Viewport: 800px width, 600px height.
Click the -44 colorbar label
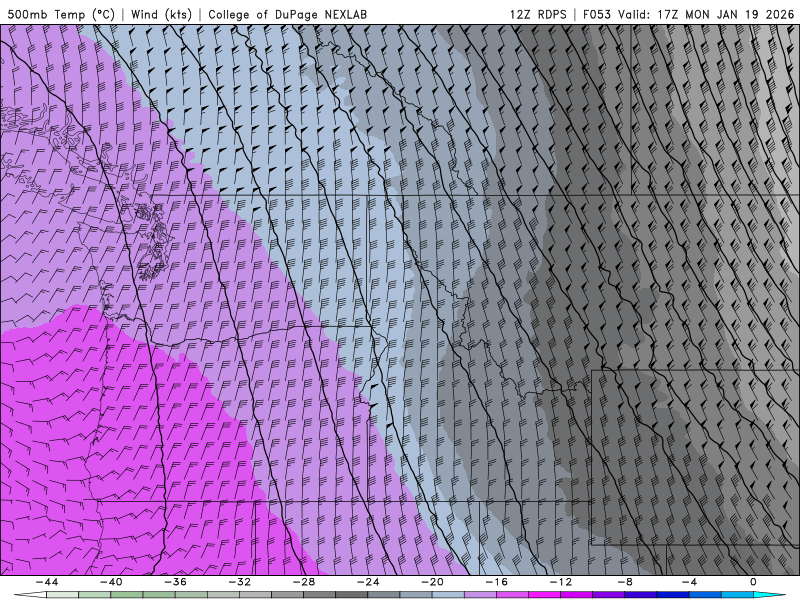point(47,582)
